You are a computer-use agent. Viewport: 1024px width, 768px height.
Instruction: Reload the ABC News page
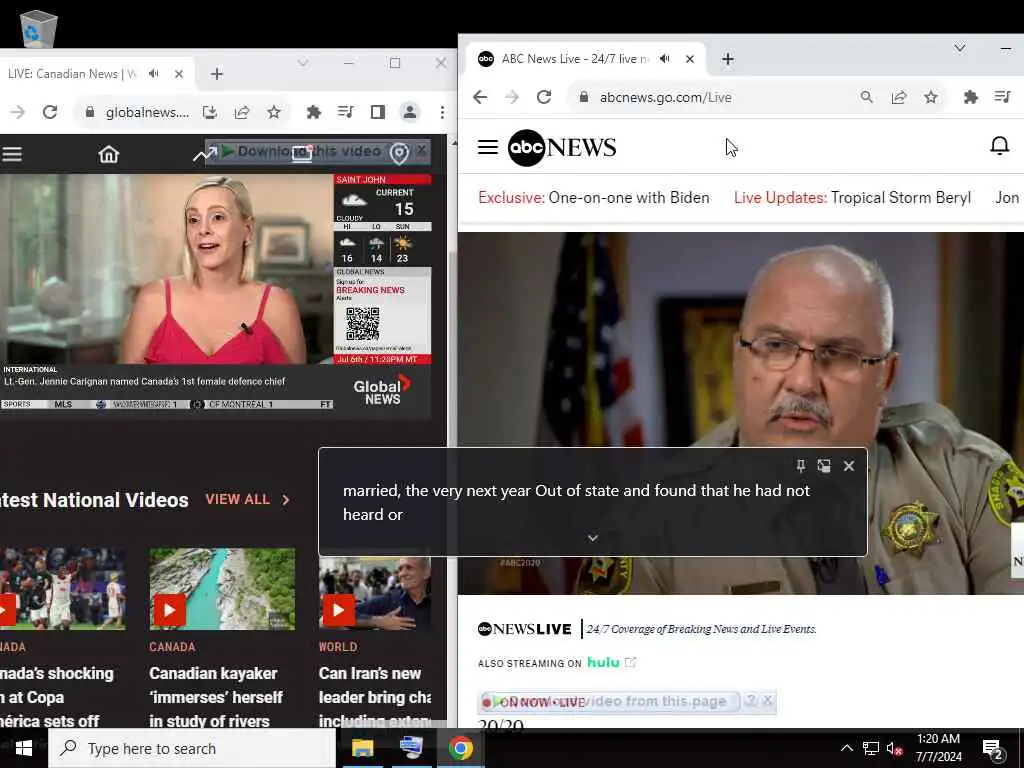click(x=544, y=97)
